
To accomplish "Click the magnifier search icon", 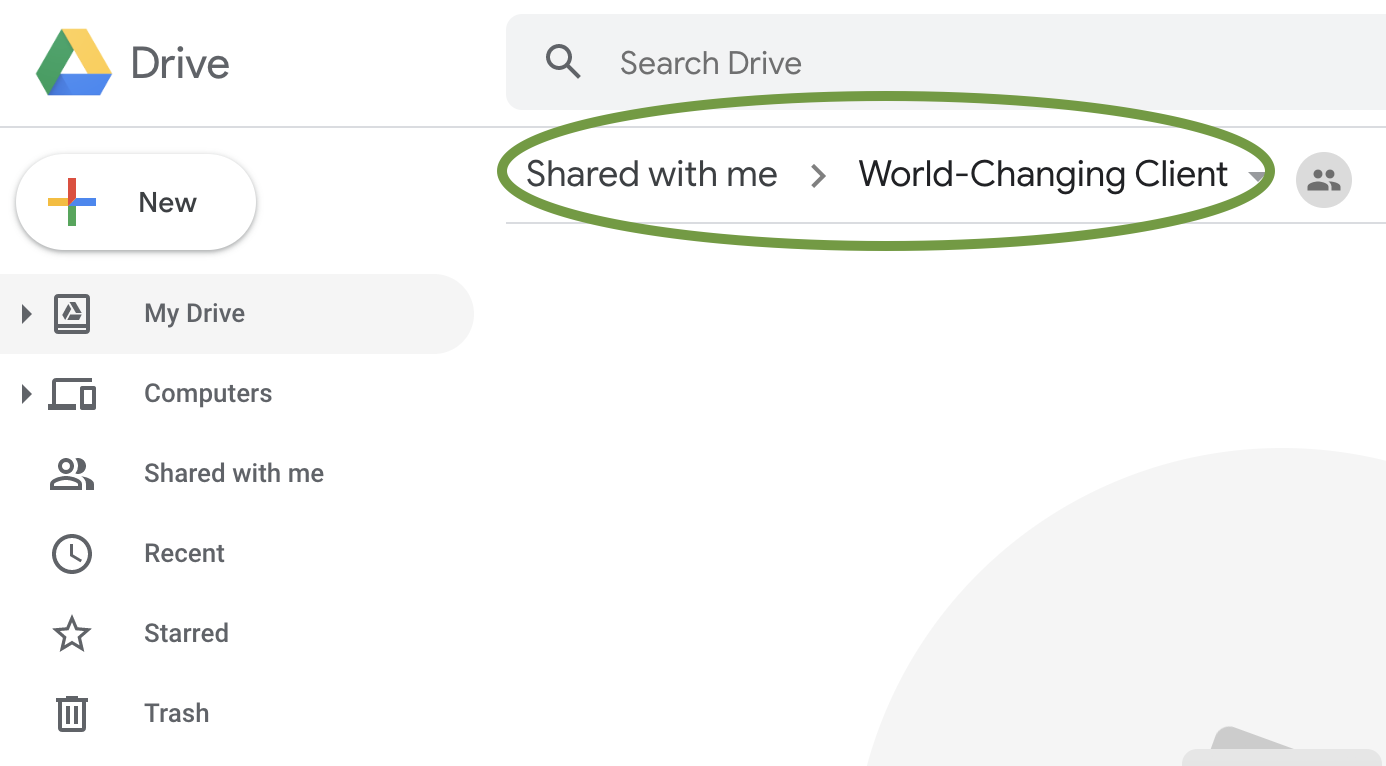I will [x=563, y=62].
